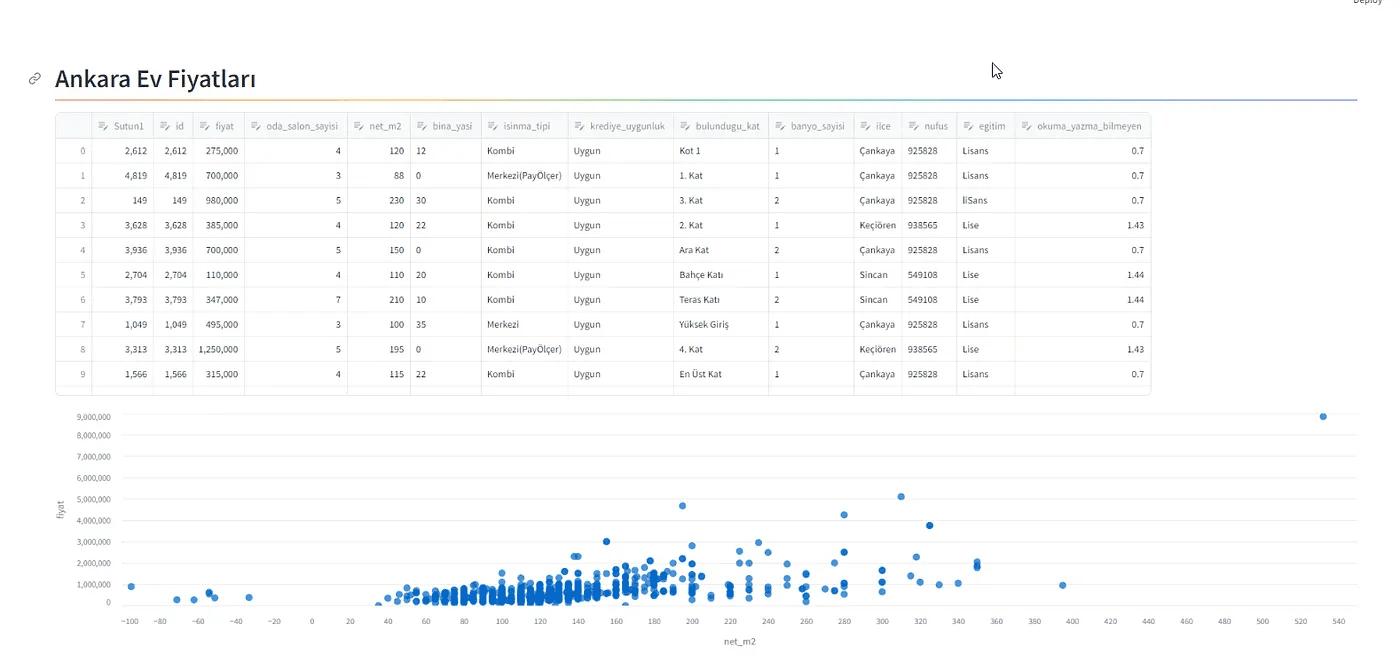Click the krediye_uygunluk column header
1400x665 pixels.
(621, 126)
